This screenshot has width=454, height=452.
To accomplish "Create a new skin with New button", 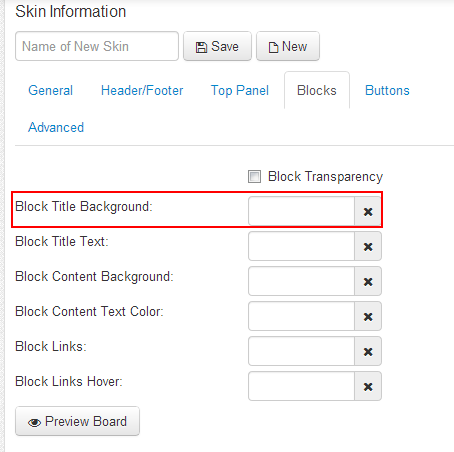I will coord(288,46).
